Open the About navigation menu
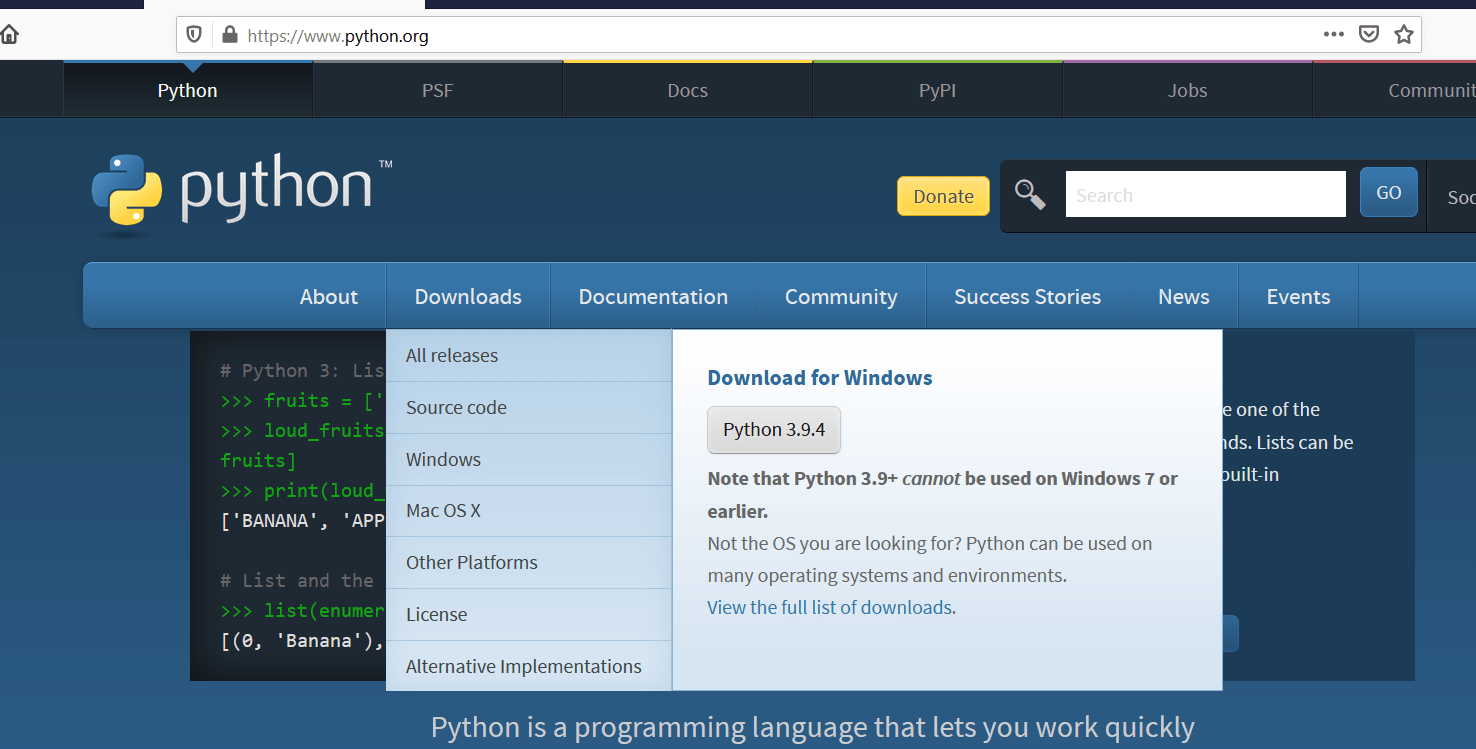The height and width of the screenshot is (749, 1476). click(x=329, y=296)
